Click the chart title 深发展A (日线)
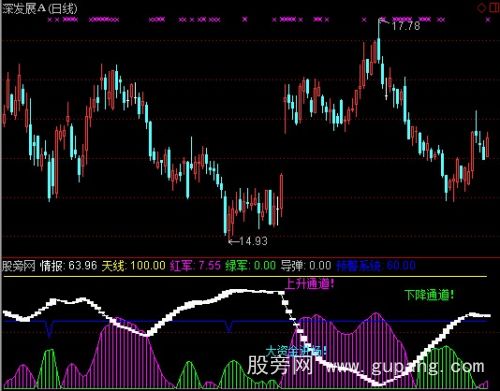This screenshot has width=500, height=391. point(40,8)
